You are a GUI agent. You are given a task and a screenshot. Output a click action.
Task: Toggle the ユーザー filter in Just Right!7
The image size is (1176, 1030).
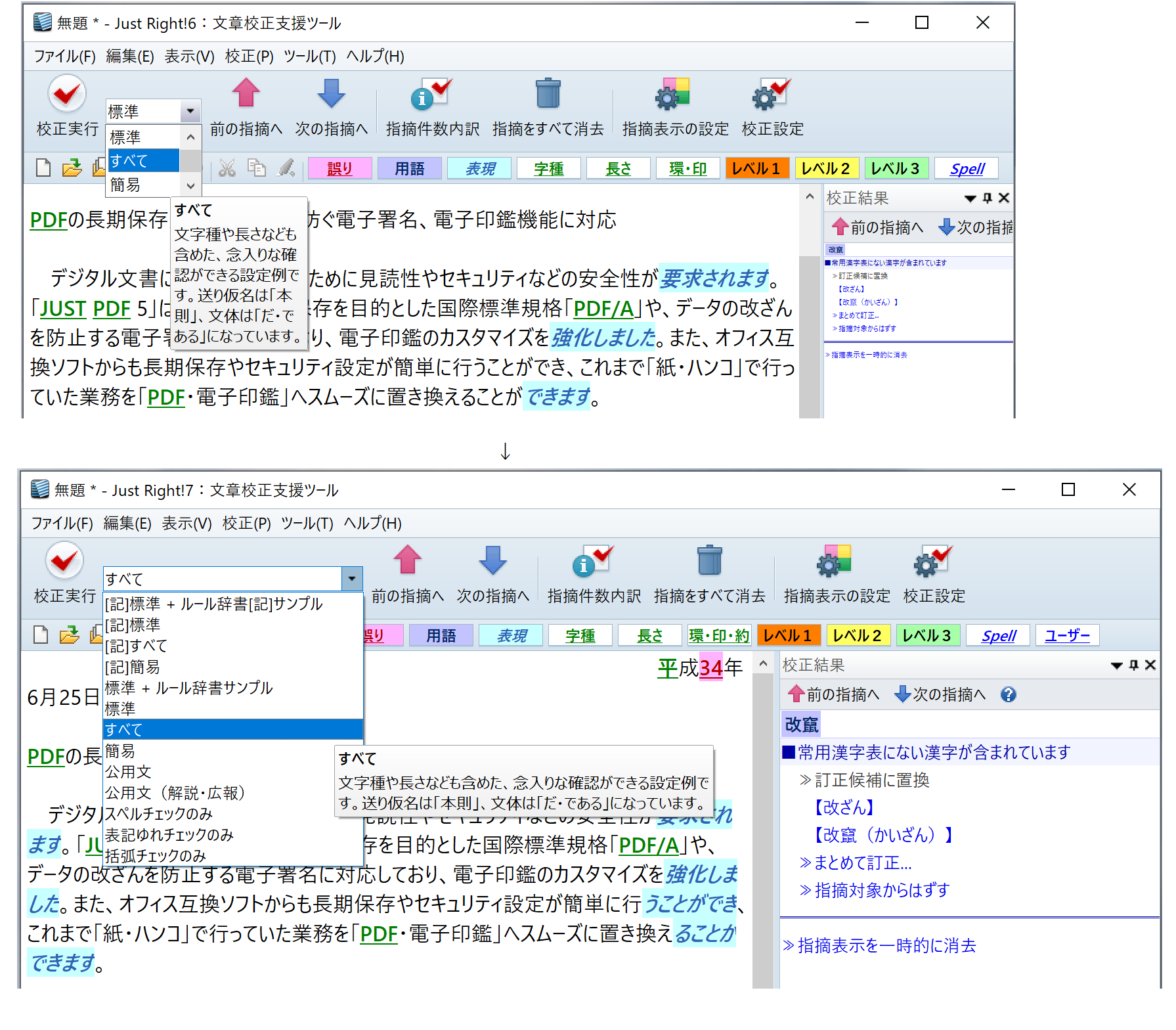point(1067,636)
